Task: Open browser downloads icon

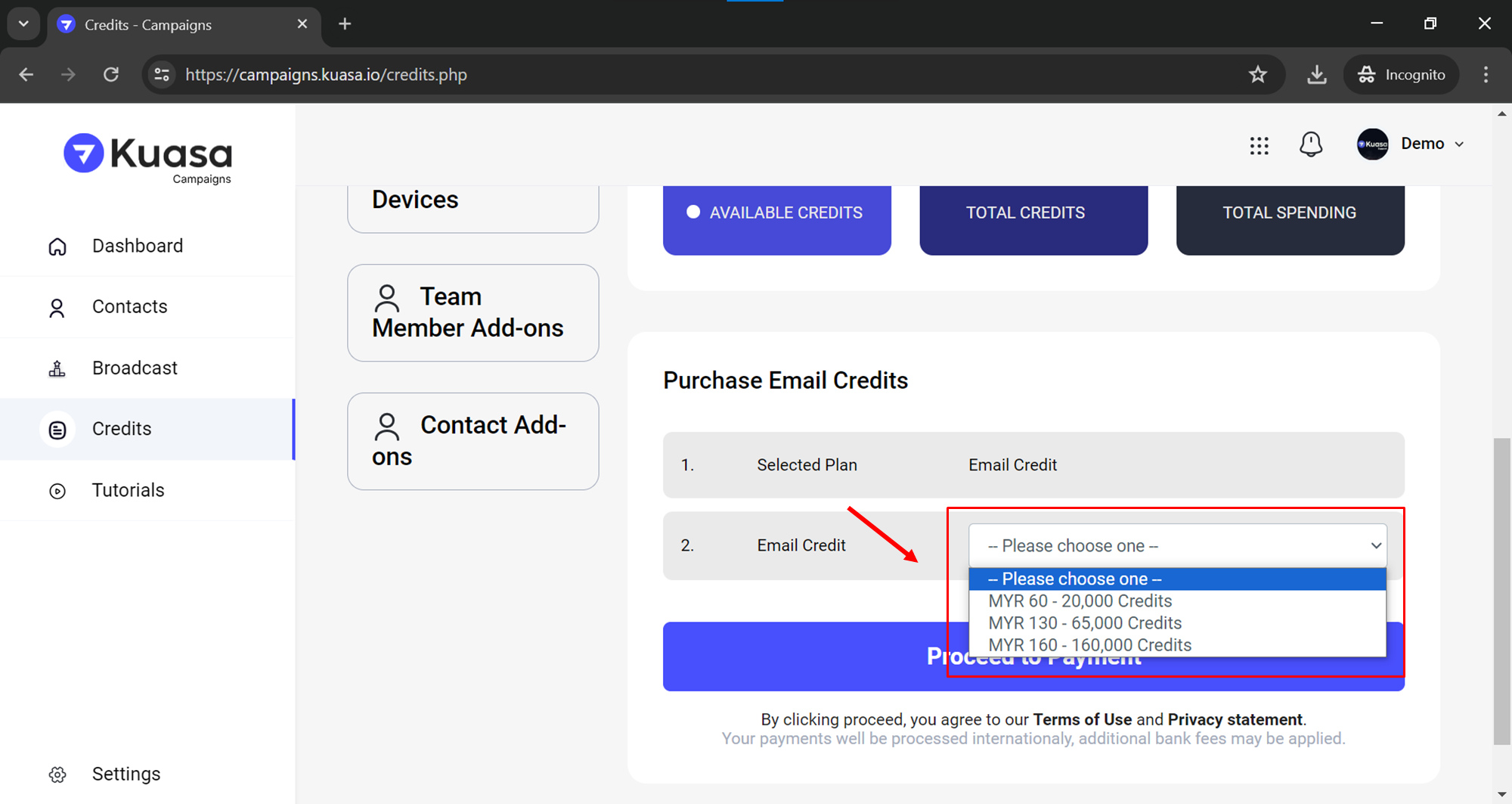Action: (x=1316, y=74)
